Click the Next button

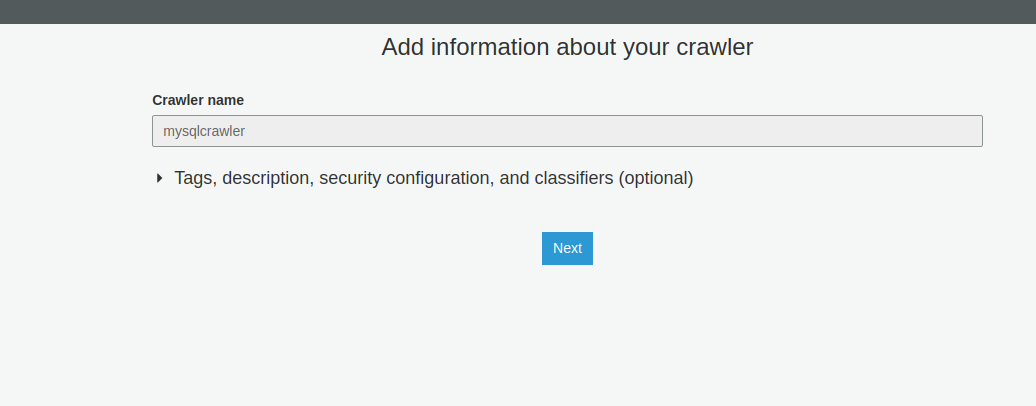coord(567,248)
